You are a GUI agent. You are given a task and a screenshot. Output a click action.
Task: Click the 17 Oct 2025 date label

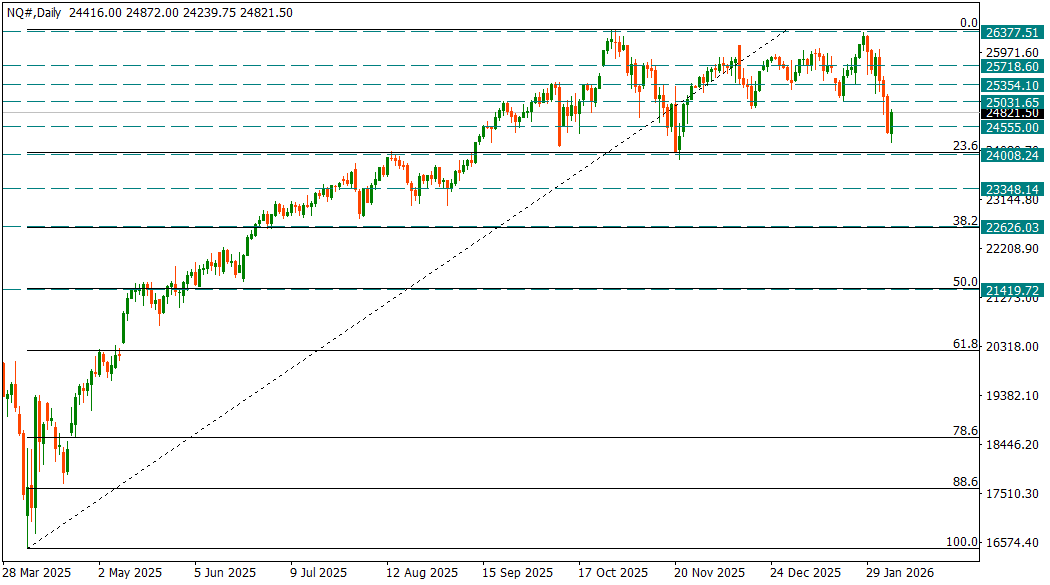click(613, 573)
